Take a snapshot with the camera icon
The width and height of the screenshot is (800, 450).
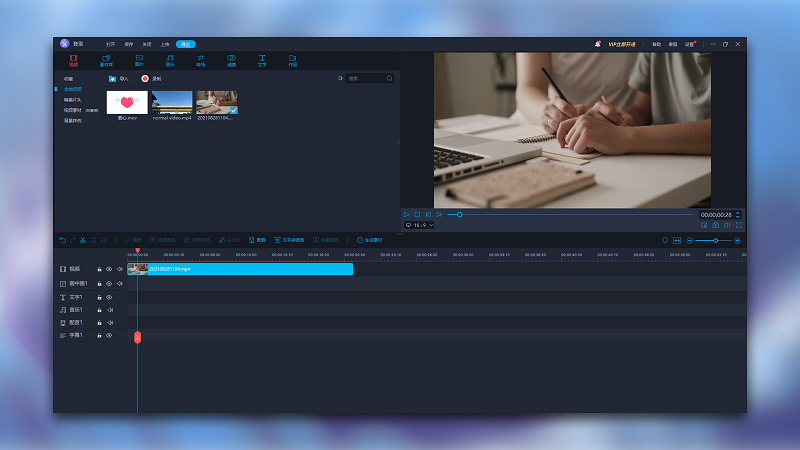(716, 225)
